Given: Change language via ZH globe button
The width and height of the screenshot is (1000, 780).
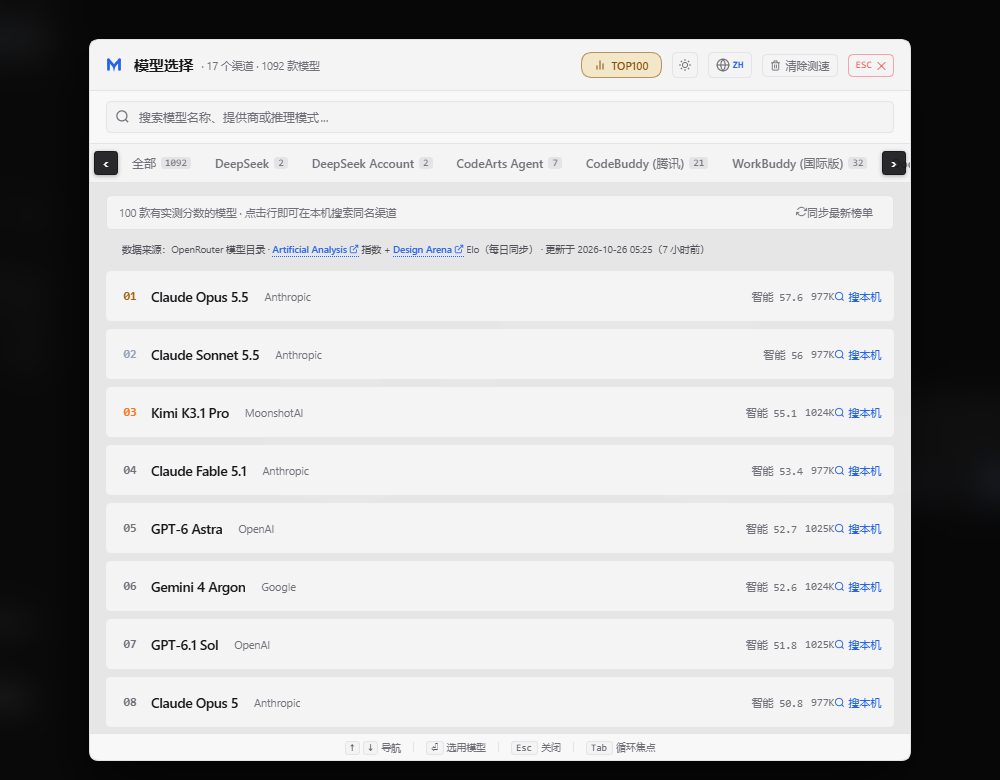Looking at the screenshot, I should click(730, 65).
